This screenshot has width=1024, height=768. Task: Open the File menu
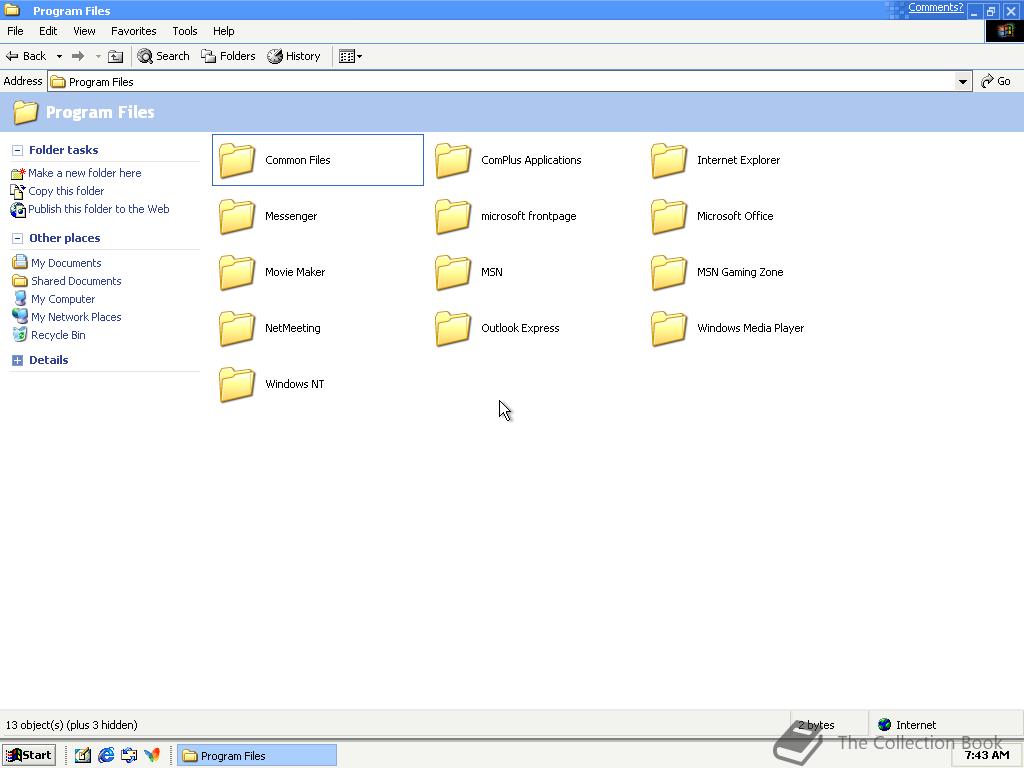point(15,31)
